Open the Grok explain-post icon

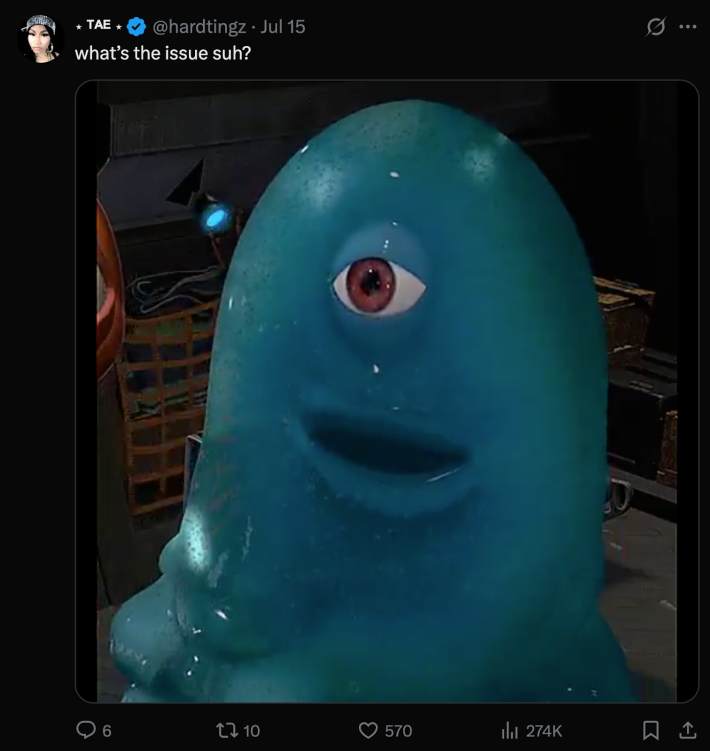tap(657, 26)
